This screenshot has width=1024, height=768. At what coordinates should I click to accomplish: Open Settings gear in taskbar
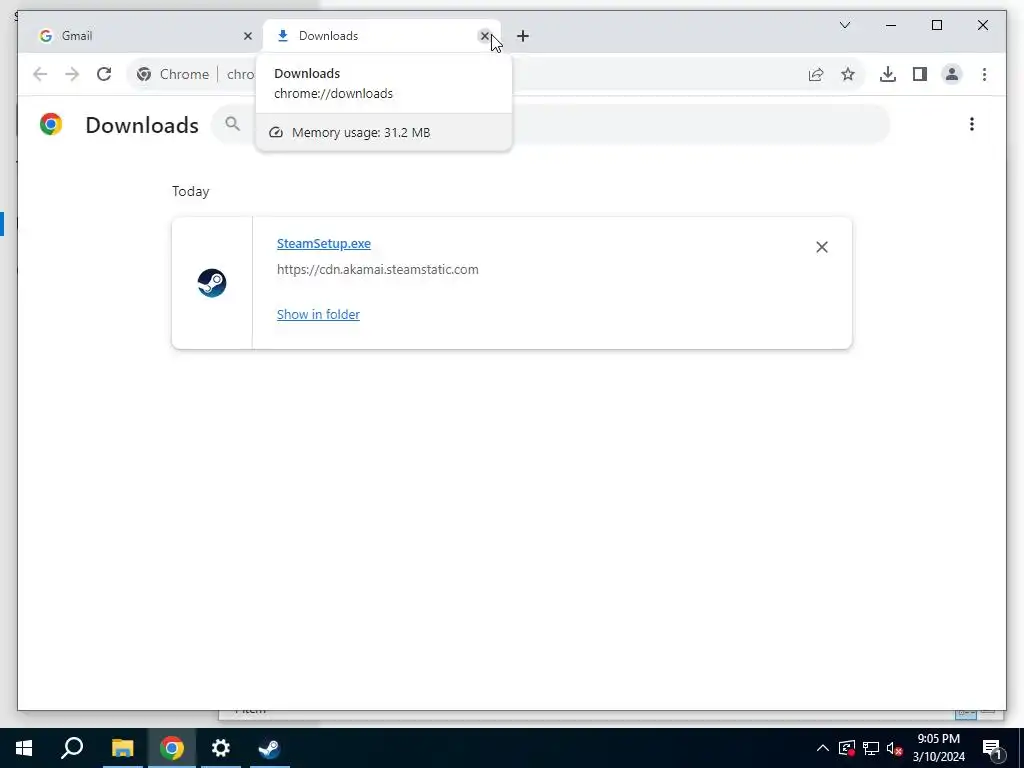[221, 748]
